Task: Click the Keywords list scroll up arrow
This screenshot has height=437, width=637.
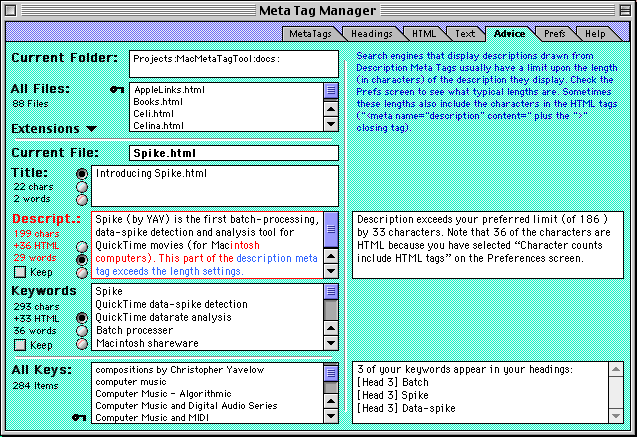Action: click(331, 328)
